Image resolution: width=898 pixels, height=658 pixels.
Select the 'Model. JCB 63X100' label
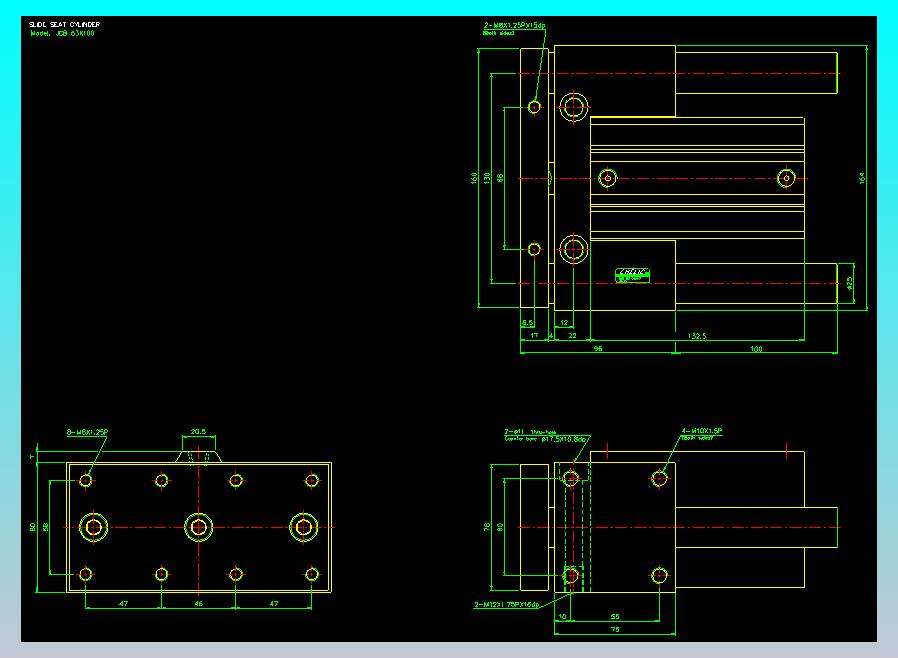click(62, 33)
